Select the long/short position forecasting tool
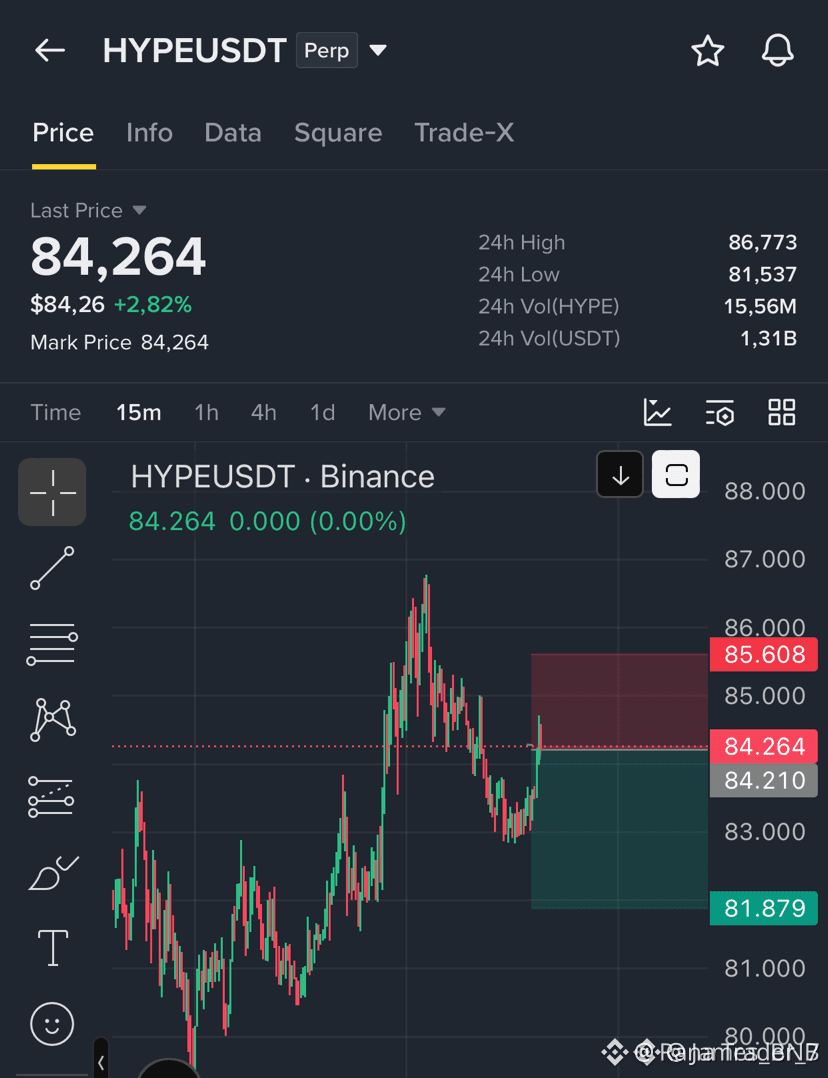The image size is (828, 1078). pos(52,797)
